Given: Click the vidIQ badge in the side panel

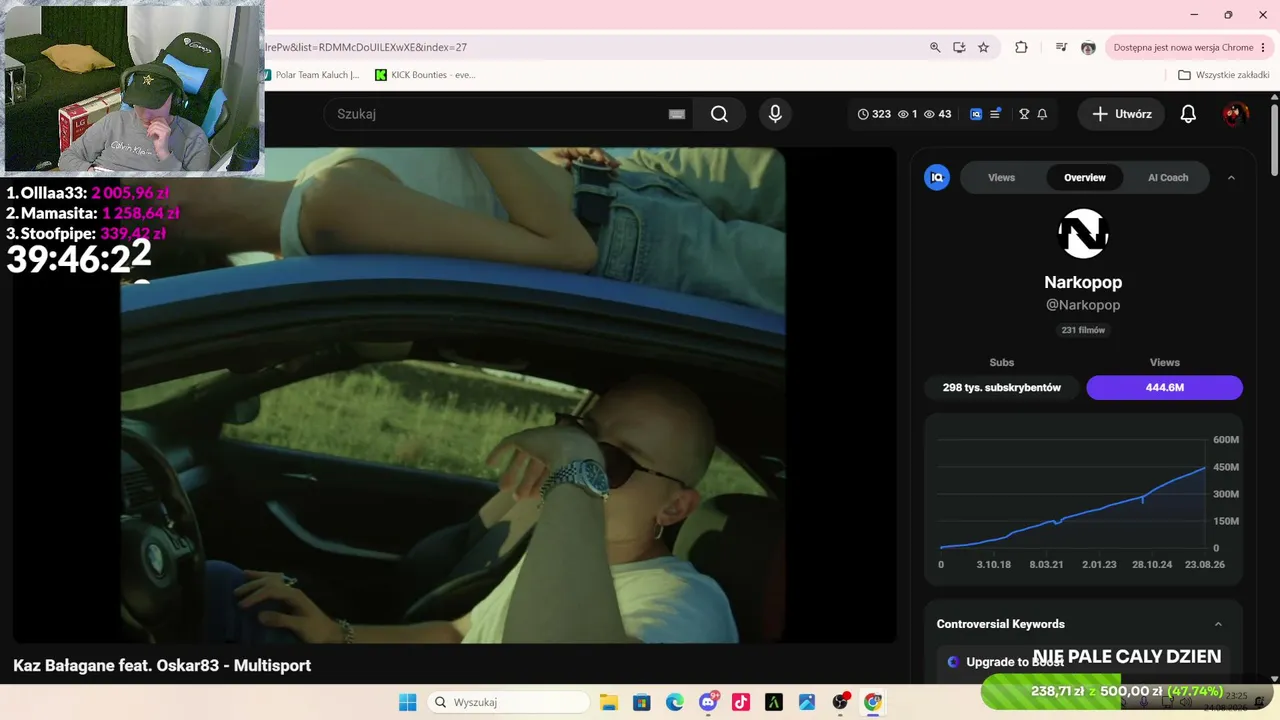Looking at the screenshot, I should pyautogui.click(x=937, y=177).
